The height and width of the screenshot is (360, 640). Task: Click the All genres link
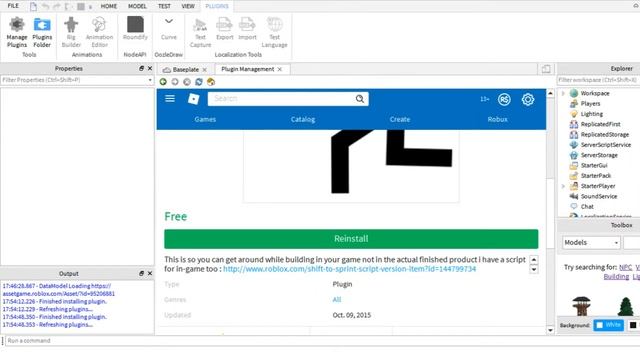click(x=336, y=300)
